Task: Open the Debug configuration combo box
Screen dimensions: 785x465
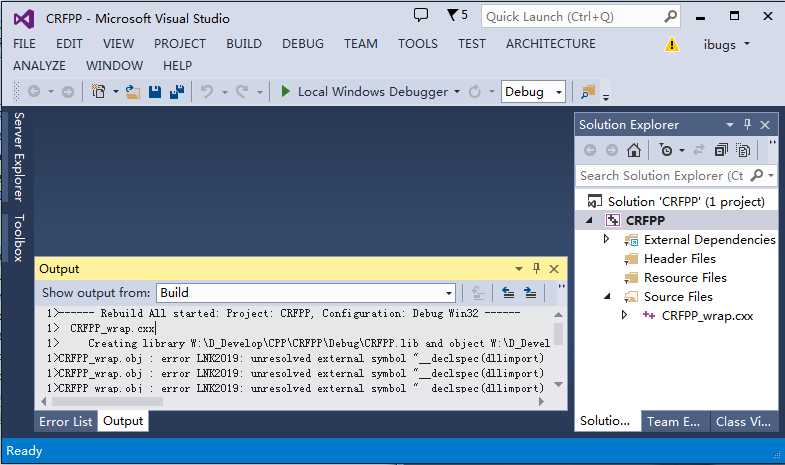Action: point(533,92)
